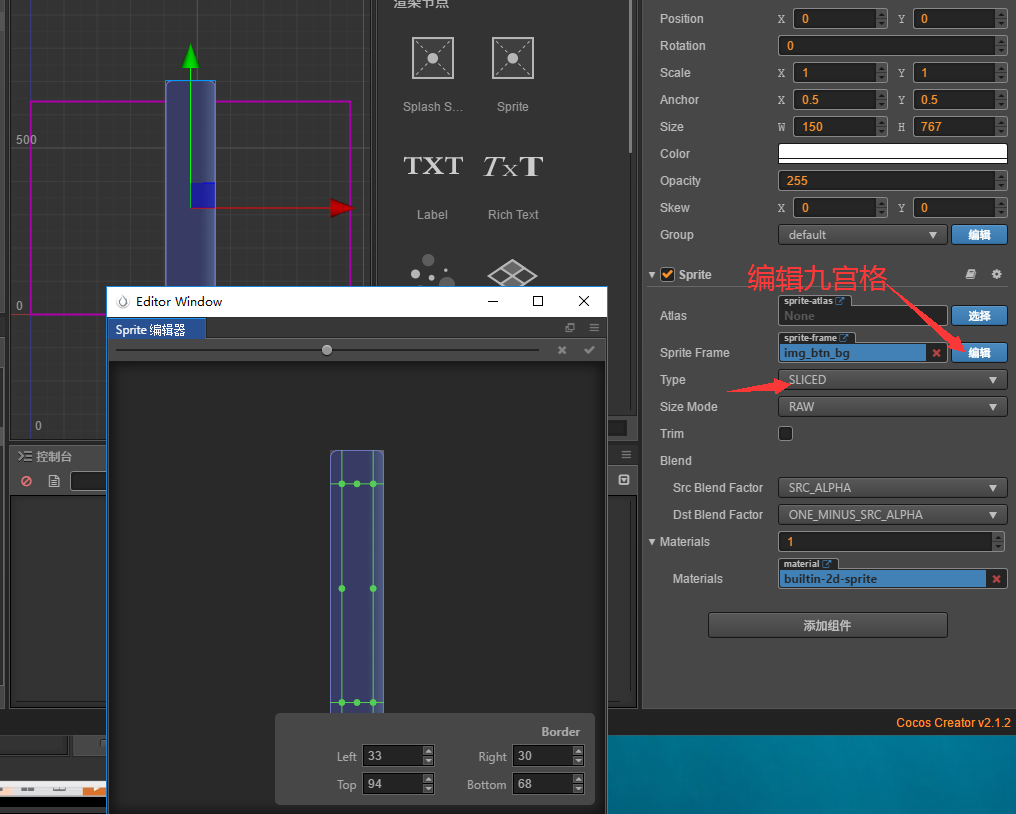The image size is (1016, 814).
Task: Open the Type dropdown set to SLICED
Action: (892, 379)
